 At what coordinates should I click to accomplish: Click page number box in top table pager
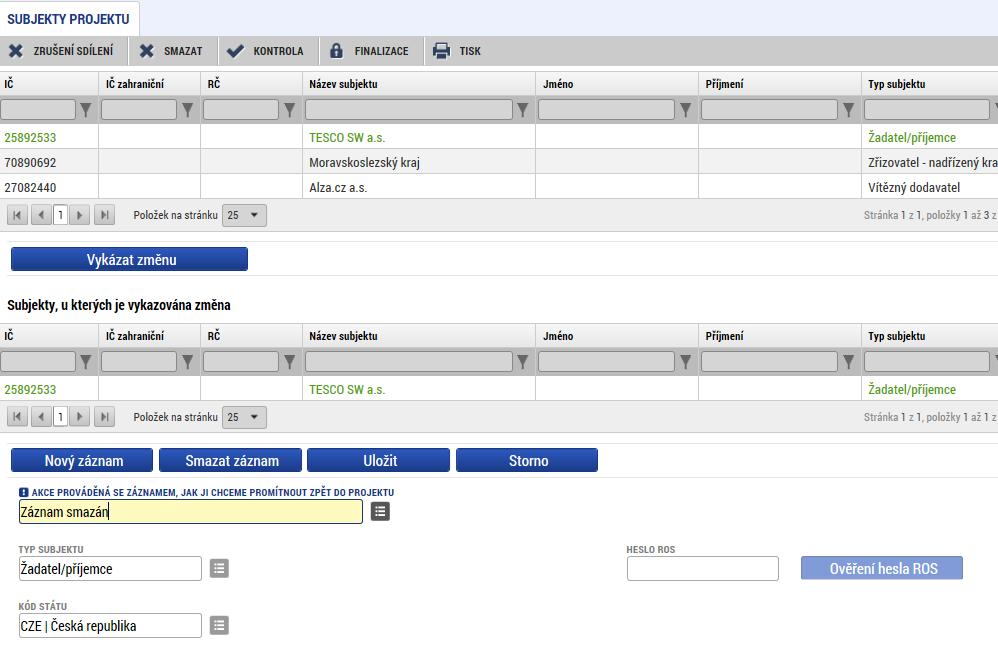pyautogui.click(x=60, y=215)
